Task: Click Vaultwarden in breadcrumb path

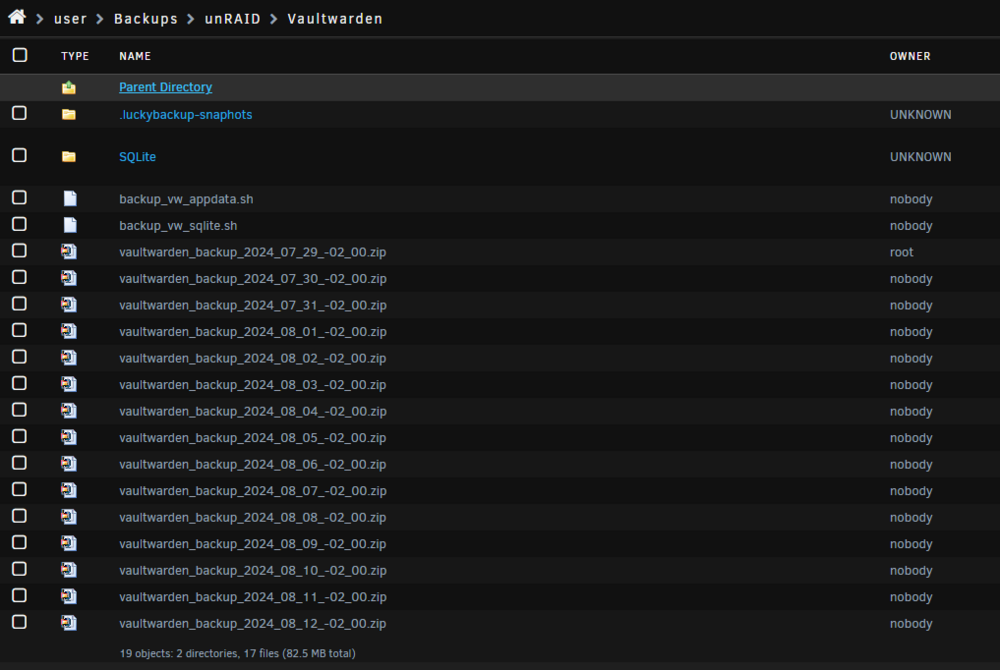Action: tap(335, 19)
